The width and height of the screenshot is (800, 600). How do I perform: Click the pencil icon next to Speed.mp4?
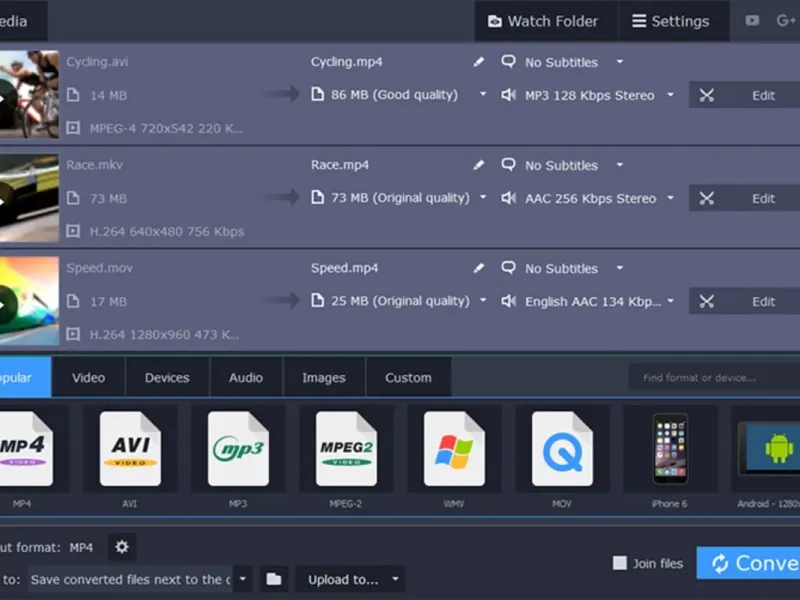point(478,268)
